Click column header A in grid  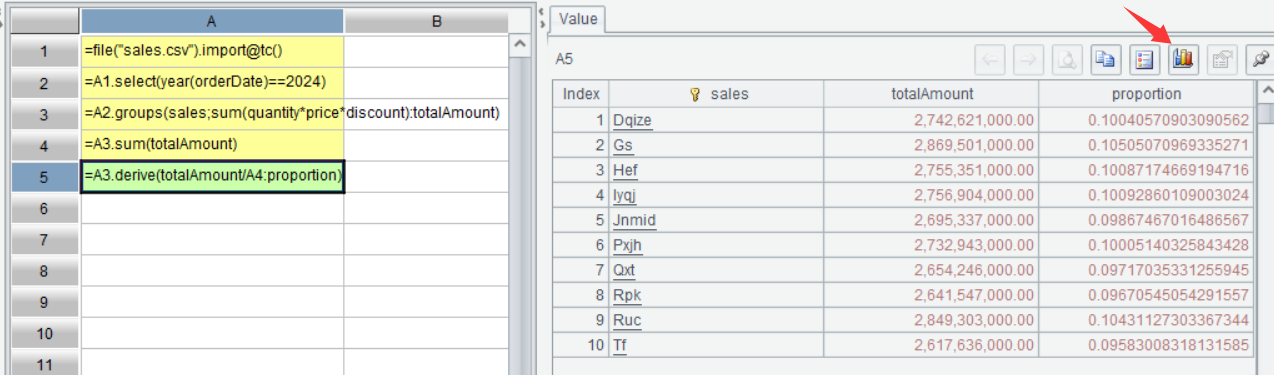point(212,21)
